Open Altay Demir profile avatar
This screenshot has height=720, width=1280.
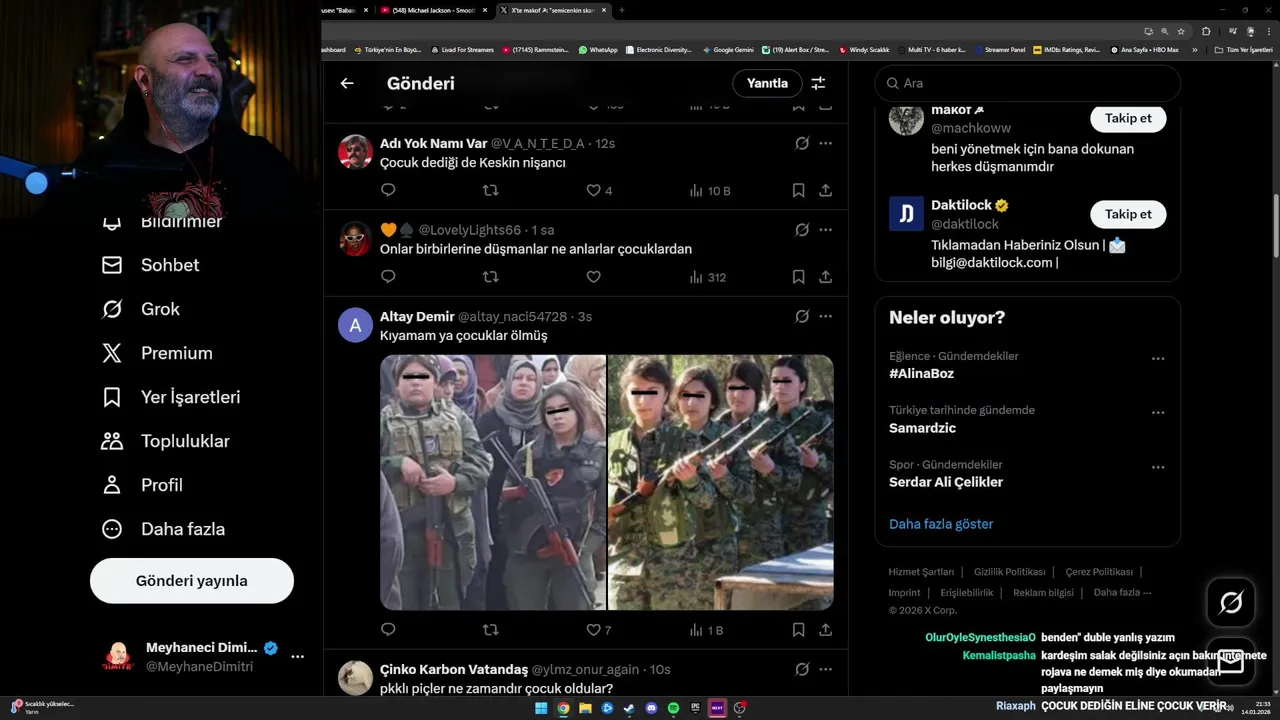coord(355,325)
